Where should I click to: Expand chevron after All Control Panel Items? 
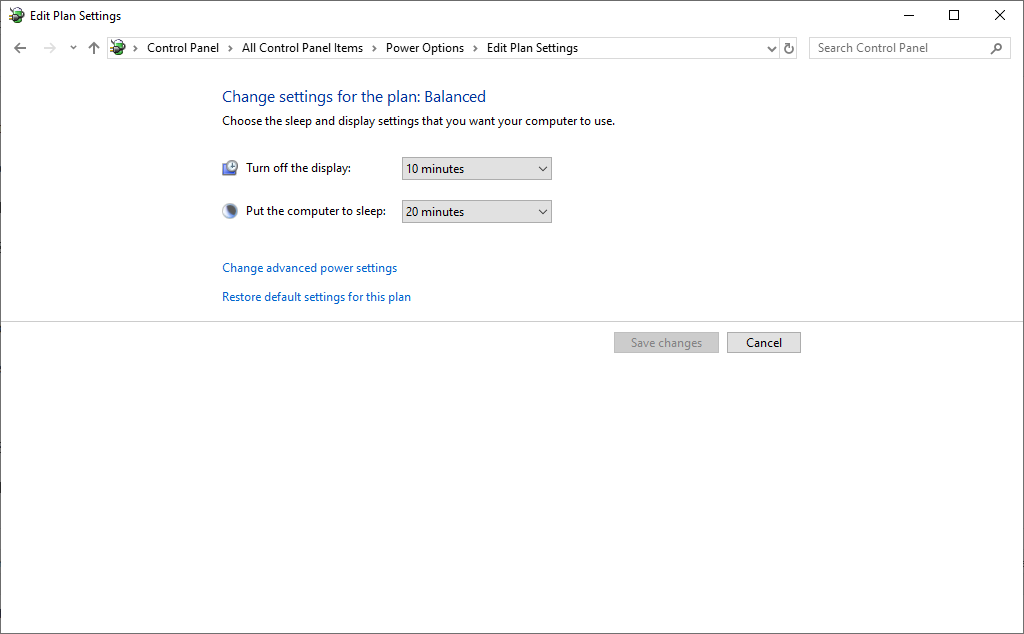click(374, 48)
